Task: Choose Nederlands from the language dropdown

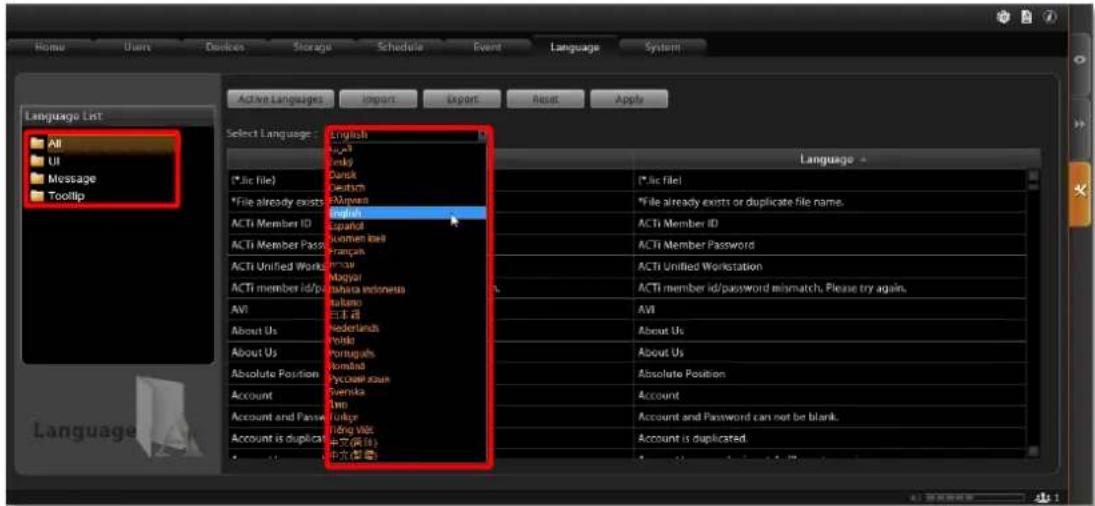Action: click(x=408, y=327)
